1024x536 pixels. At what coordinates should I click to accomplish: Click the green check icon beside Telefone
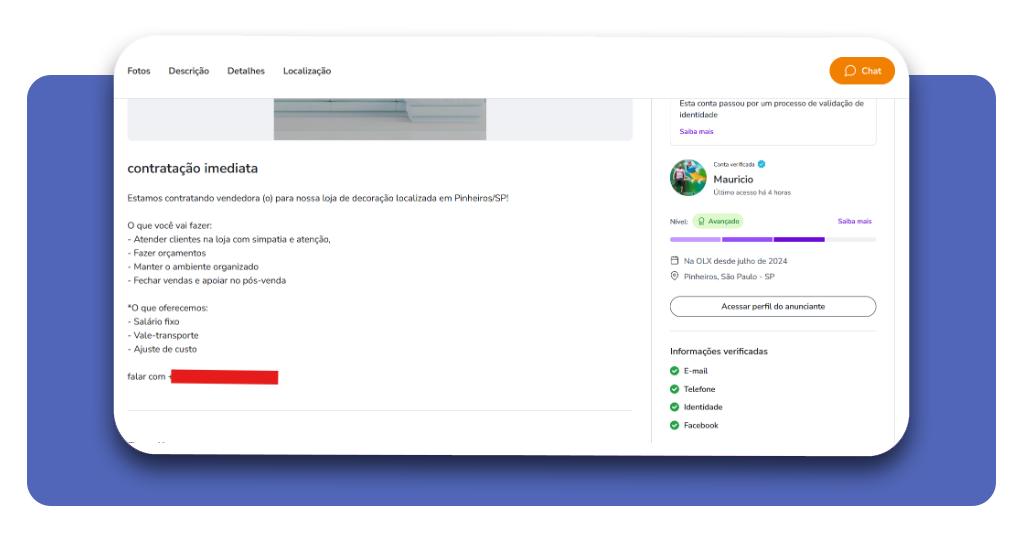(675, 389)
